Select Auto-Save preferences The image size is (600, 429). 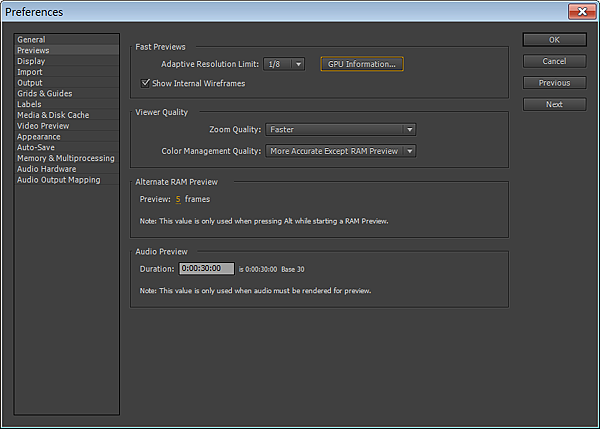(67, 147)
